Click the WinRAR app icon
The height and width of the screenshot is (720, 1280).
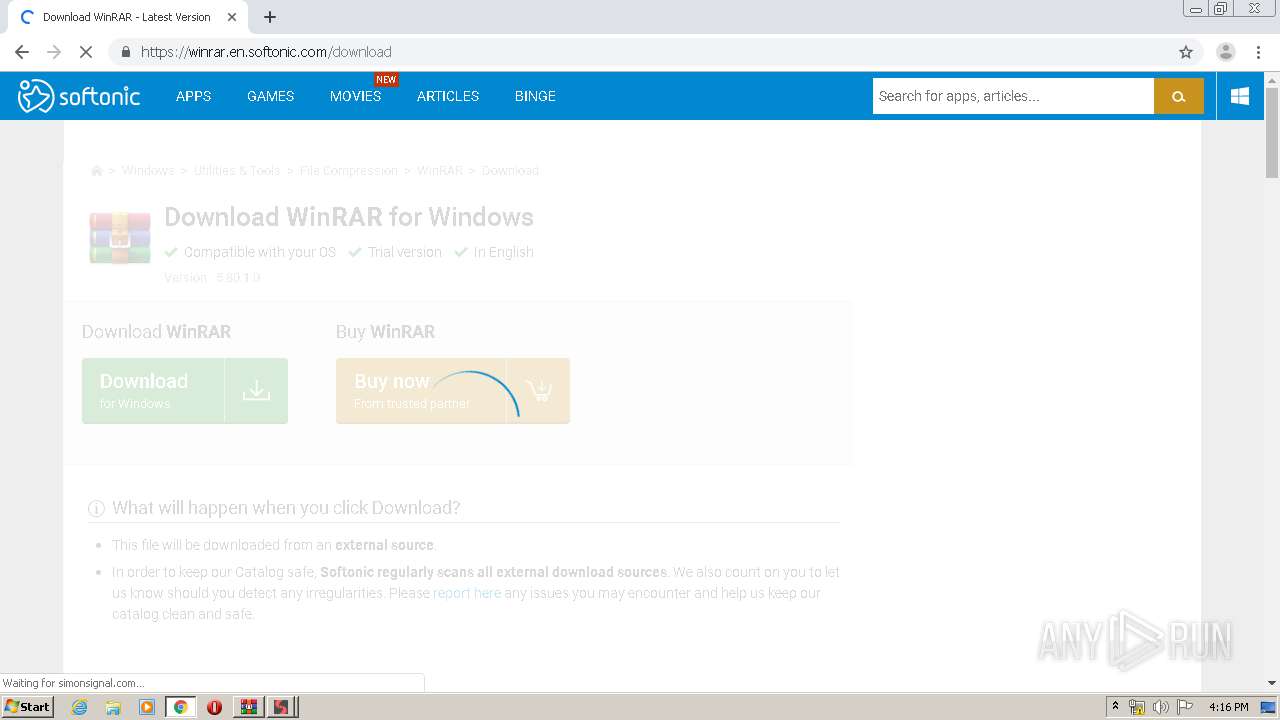point(120,237)
